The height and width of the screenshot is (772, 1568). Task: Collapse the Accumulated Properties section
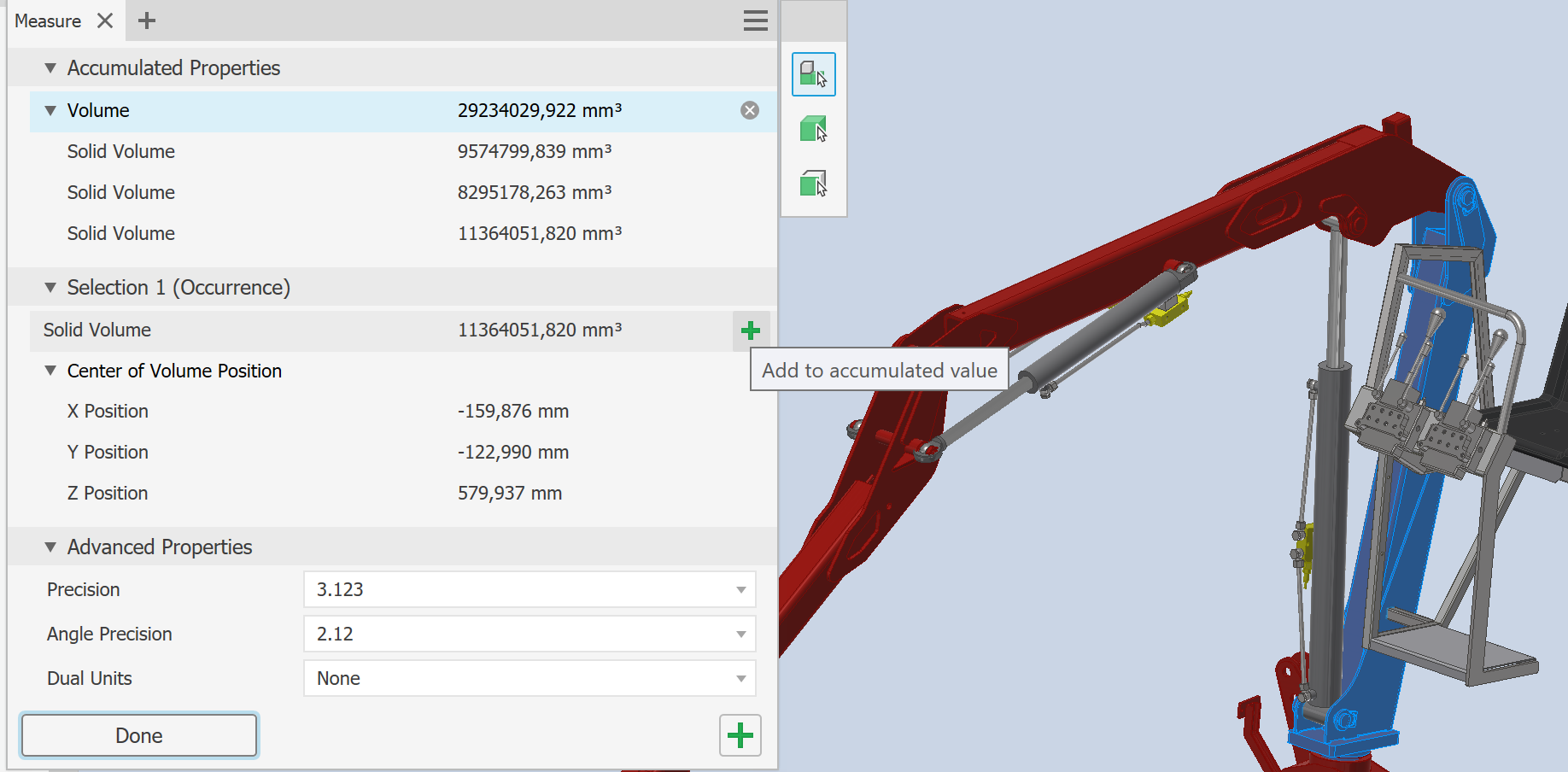(x=50, y=67)
